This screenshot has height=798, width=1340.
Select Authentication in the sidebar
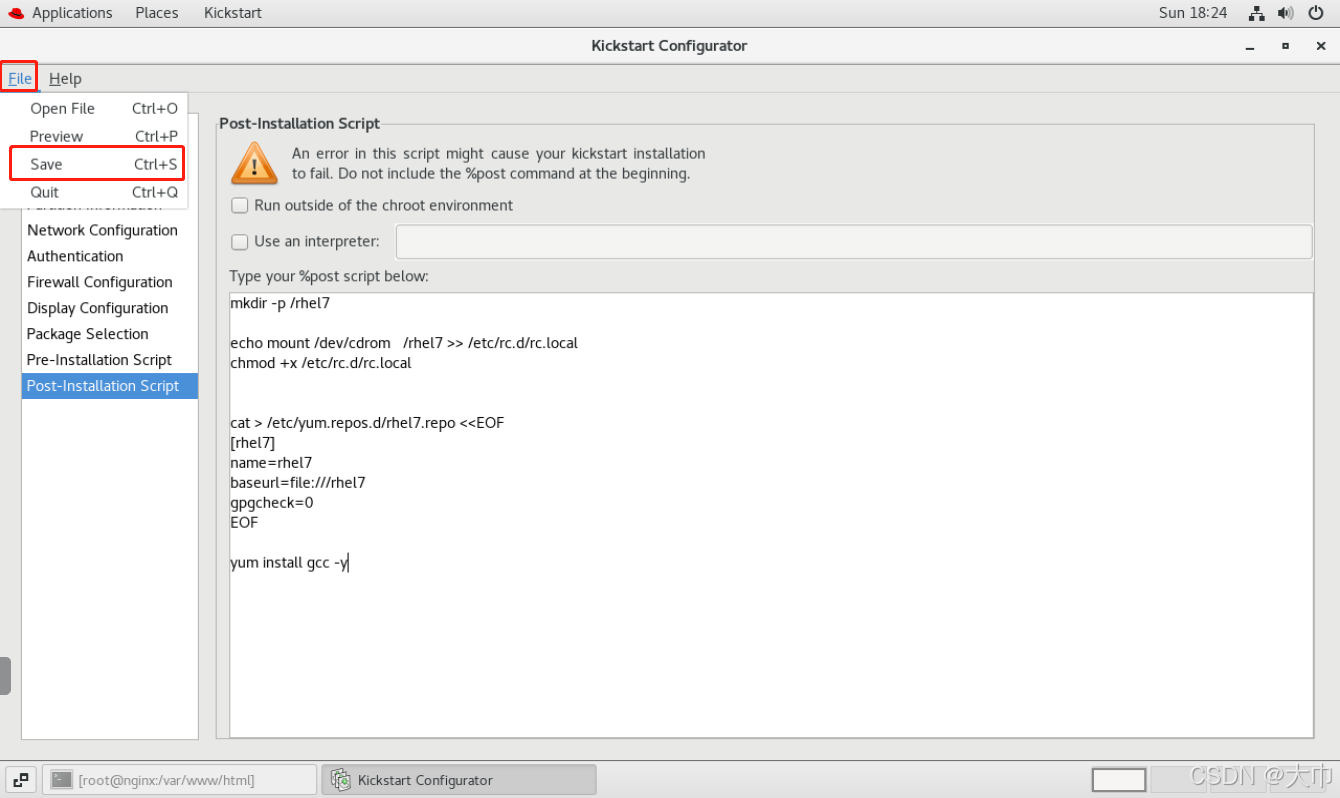[109, 256]
